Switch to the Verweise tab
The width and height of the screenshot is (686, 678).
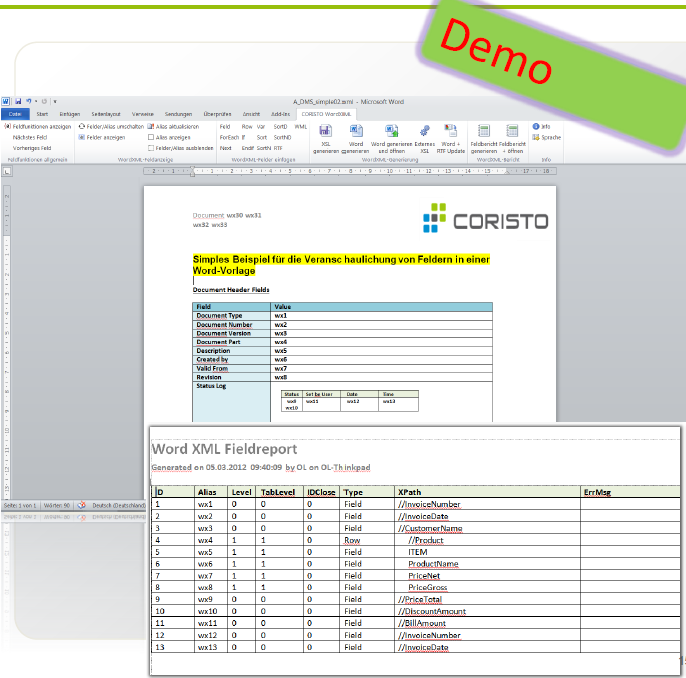[x=143, y=114]
